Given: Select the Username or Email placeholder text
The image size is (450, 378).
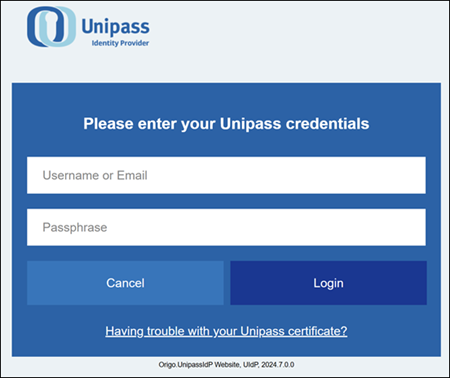Looking at the screenshot, I should 95,175.
